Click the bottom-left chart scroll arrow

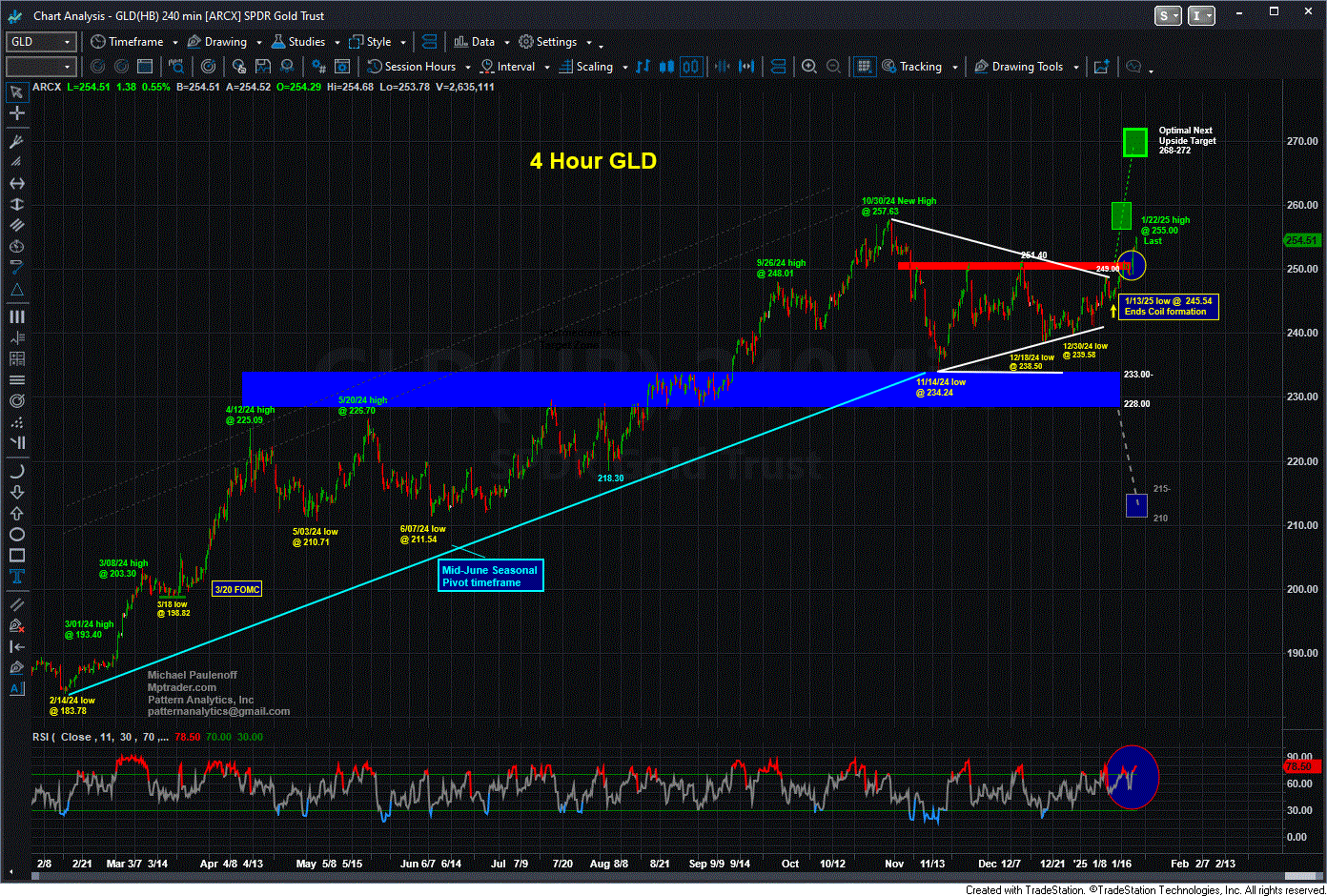click(x=12, y=873)
